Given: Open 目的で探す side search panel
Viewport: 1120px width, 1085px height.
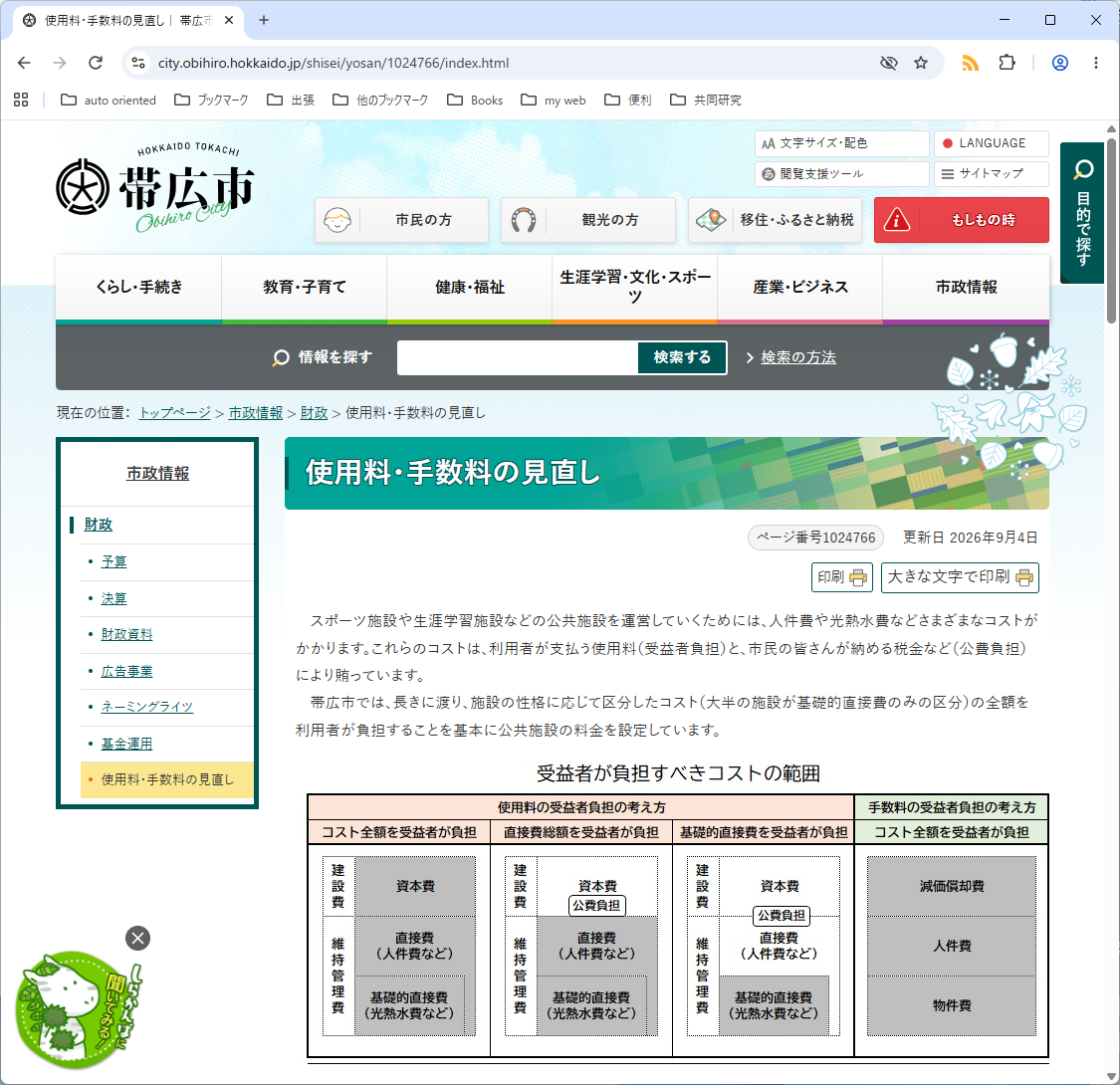Looking at the screenshot, I should [x=1083, y=213].
